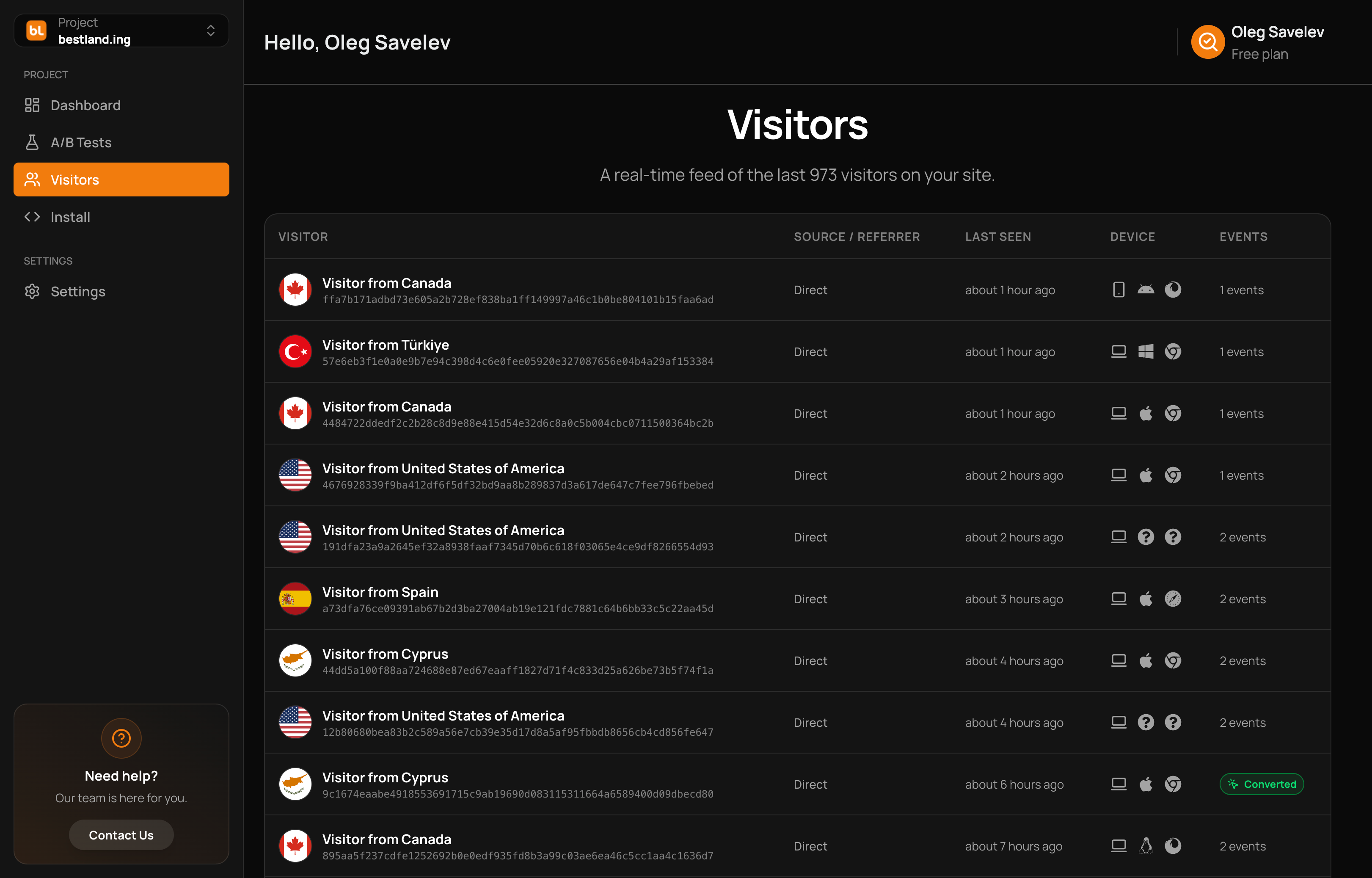Open the Install page

pyautogui.click(x=70, y=217)
